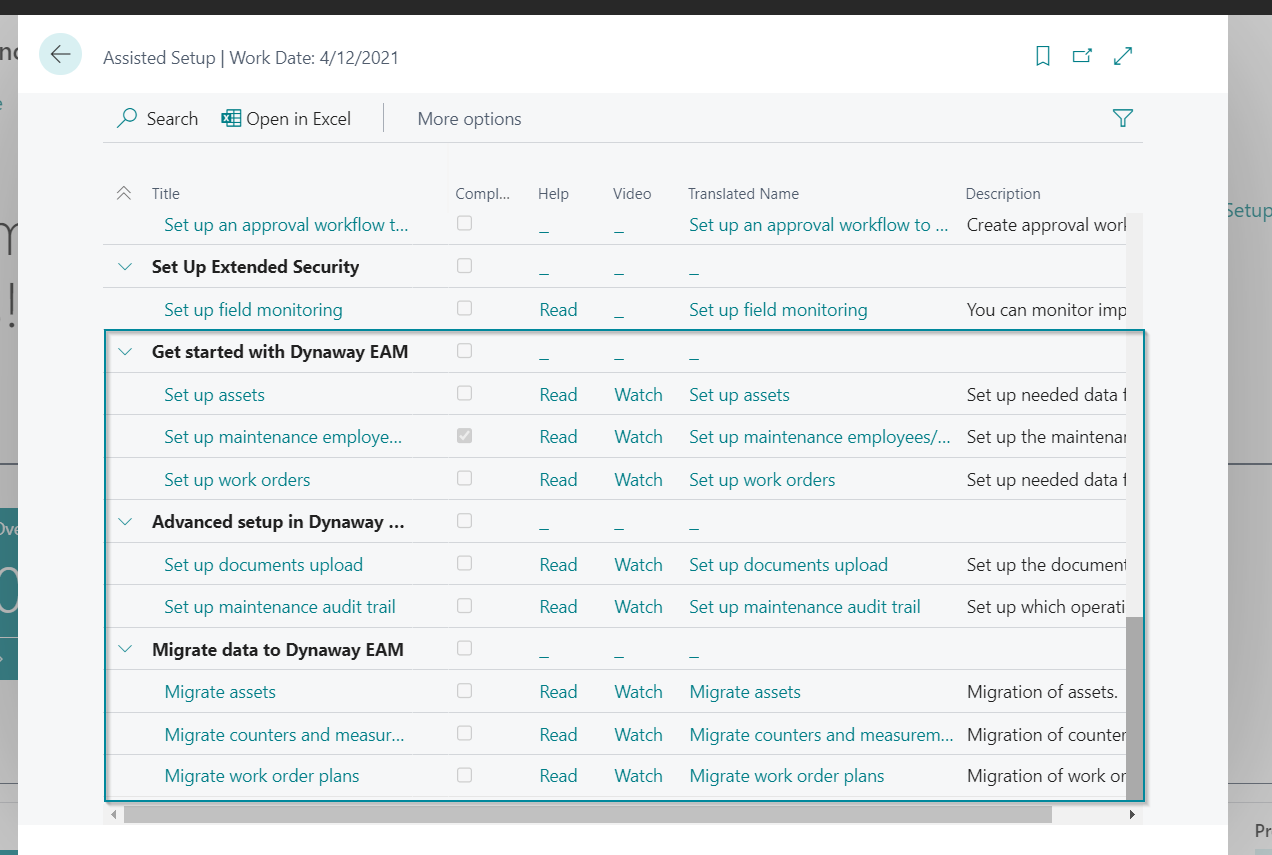Open Set up documents upload title link
Image resolution: width=1272 pixels, height=855 pixels.
click(x=263, y=565)
